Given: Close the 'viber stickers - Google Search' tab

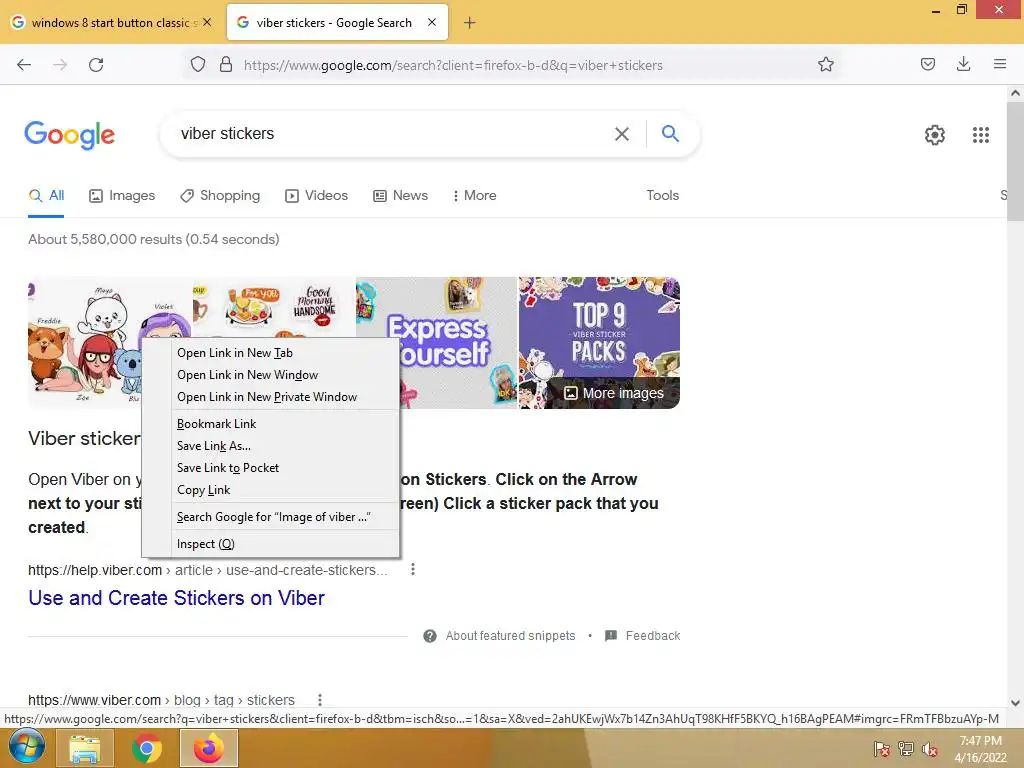Looking at the screenshot, I should [x=432, y=22].
